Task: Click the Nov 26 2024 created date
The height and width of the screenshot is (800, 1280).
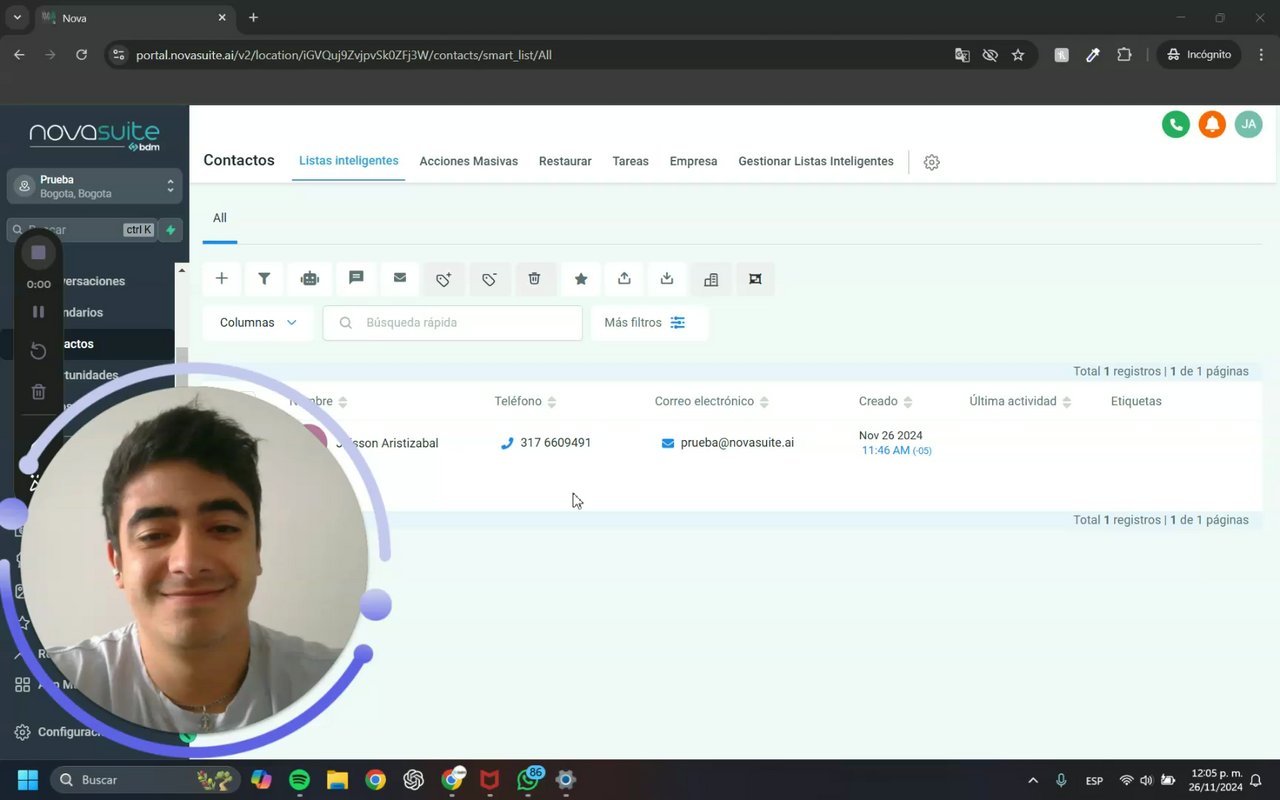Action: click(x=890, y=436)
